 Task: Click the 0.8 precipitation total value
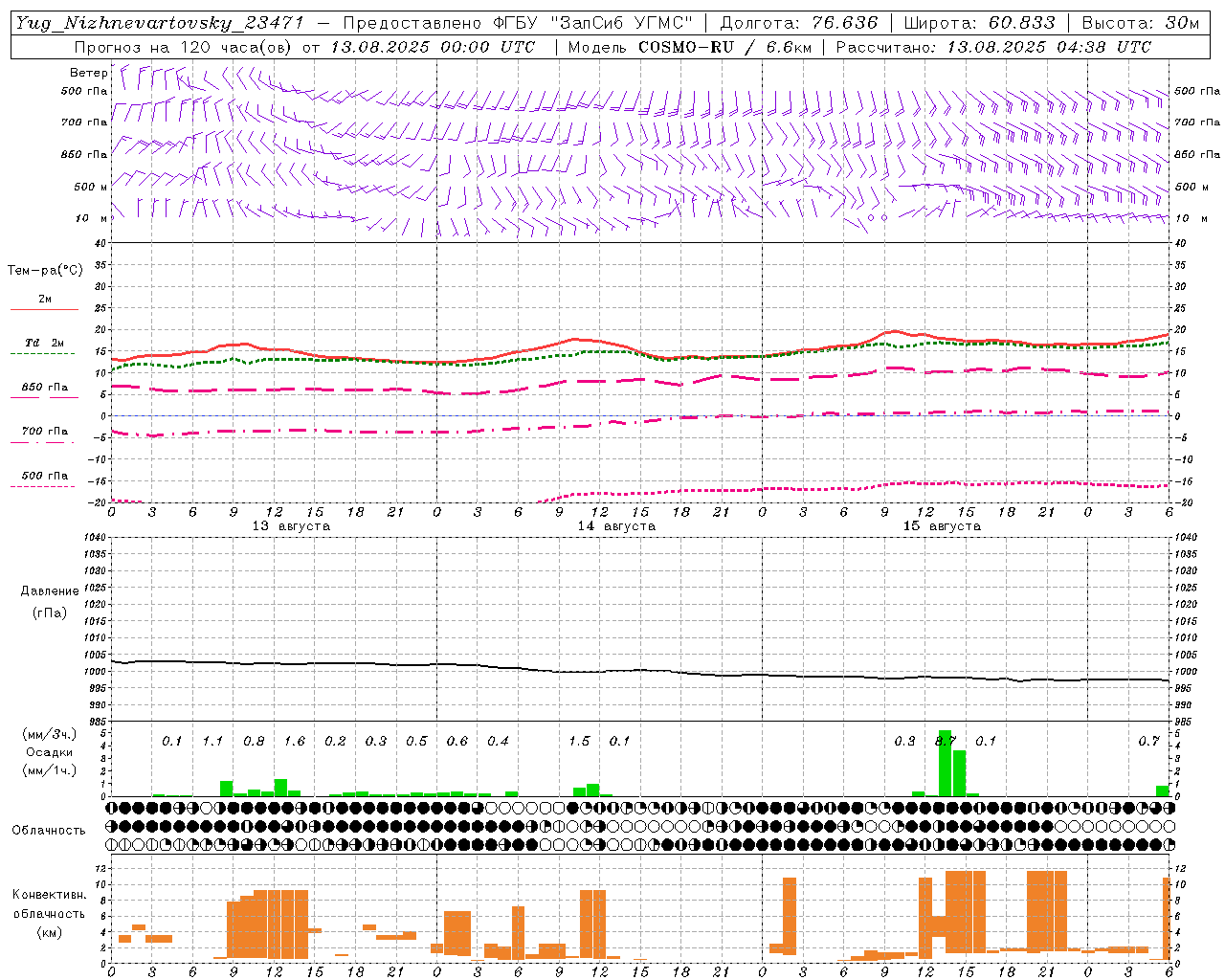254,742
